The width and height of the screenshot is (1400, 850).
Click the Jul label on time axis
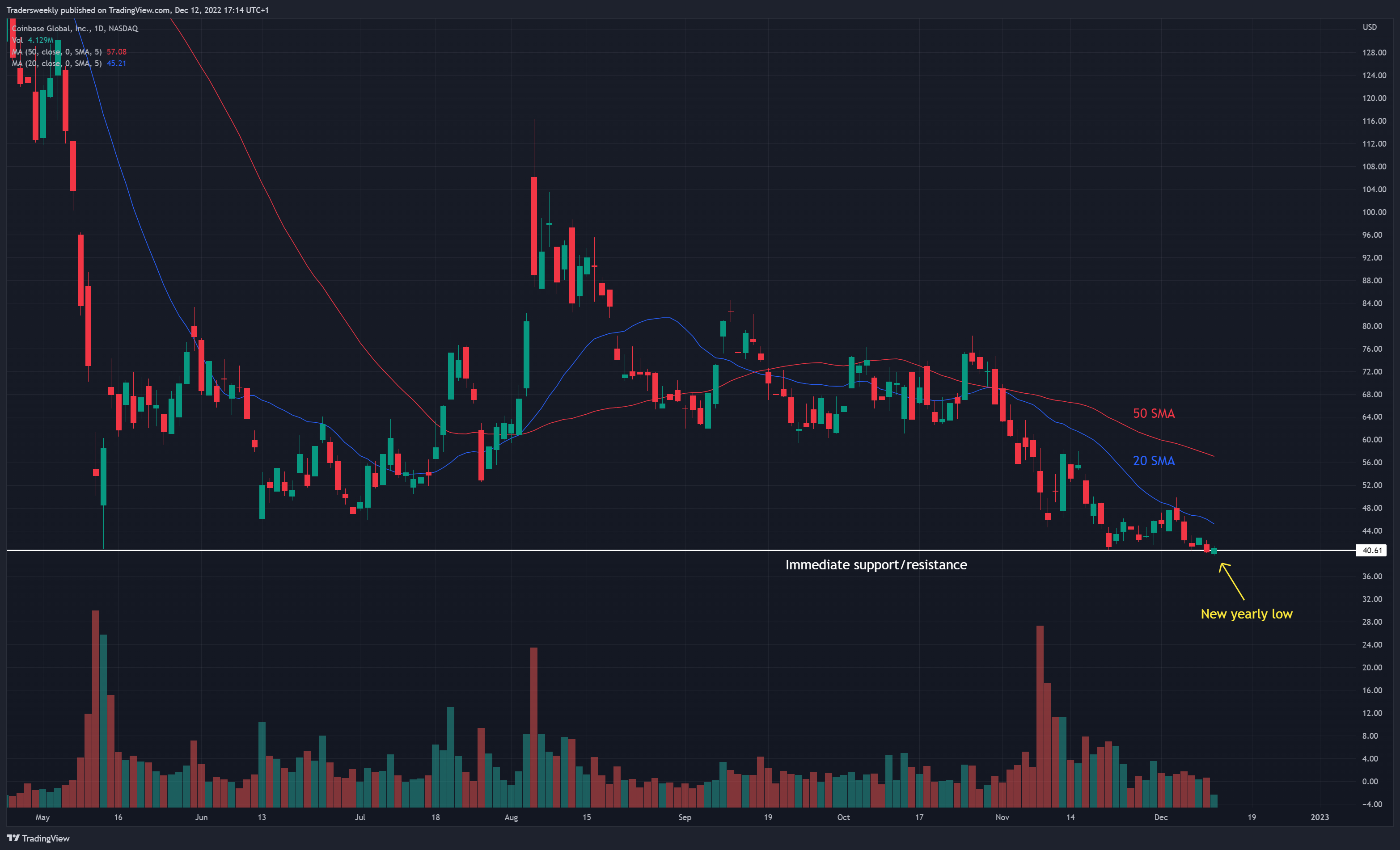pos(360,818)
